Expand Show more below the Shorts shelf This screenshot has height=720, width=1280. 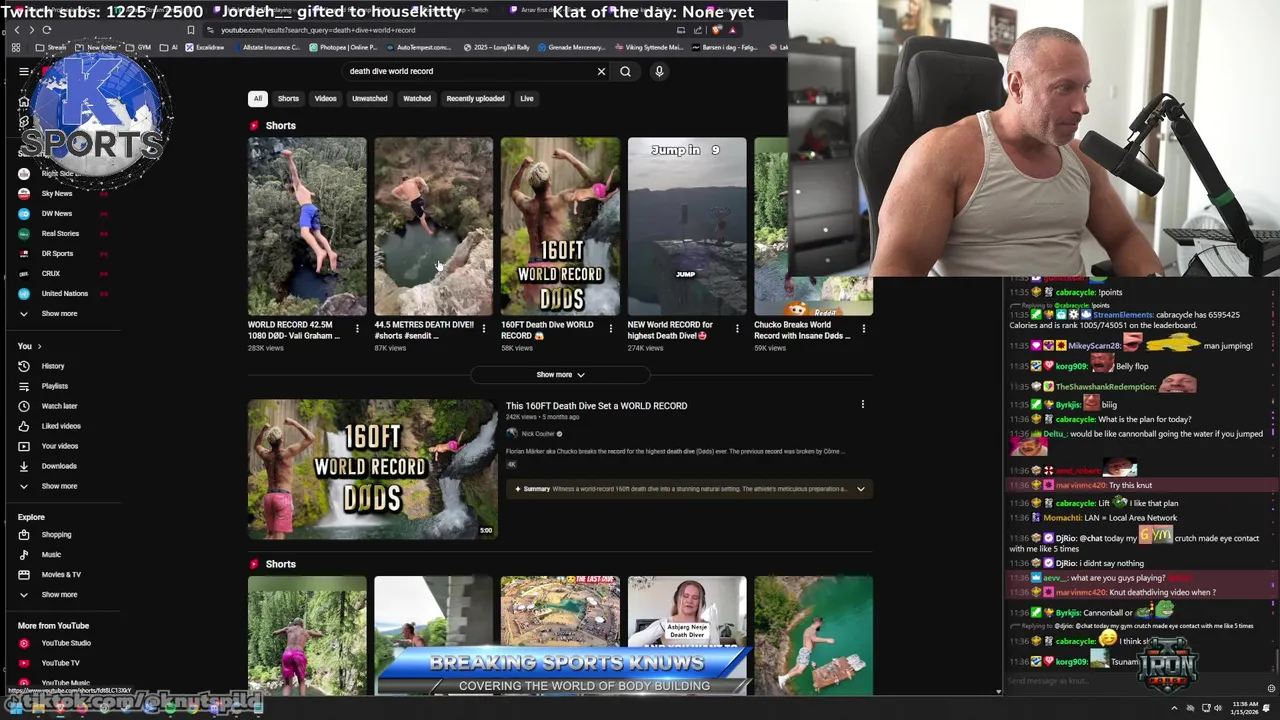(560, 375)
